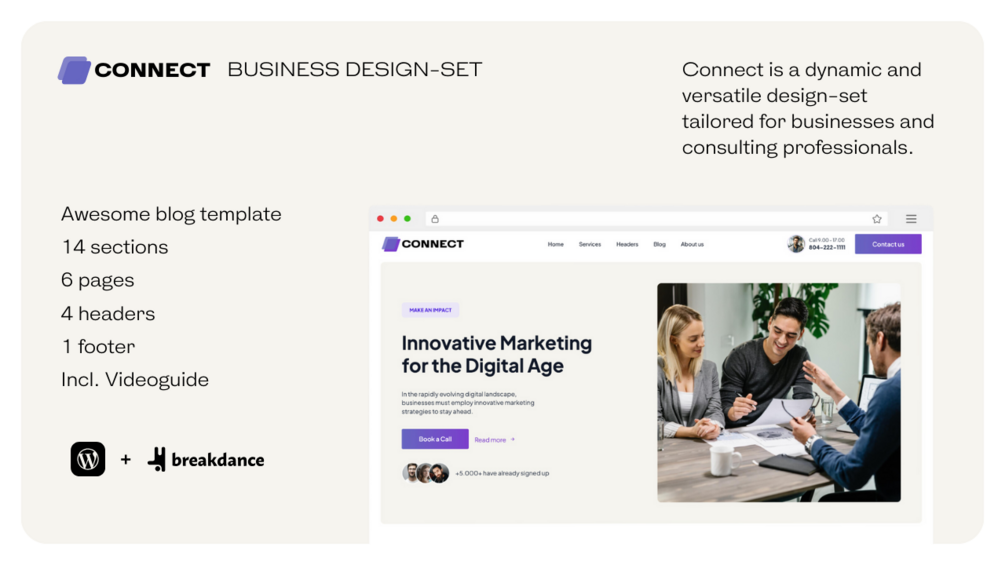This screenshot has height=565, width=1005.
Task: Click the Contact us button
Action: [888, 244]
